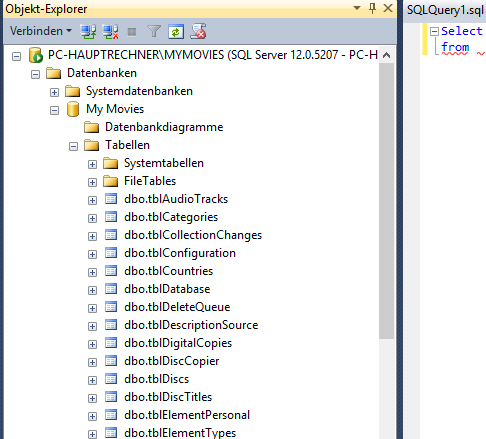Screen dimensions: 486x439
Task: Click the table icon of dbo.tblDigitalCopies
Action: coord(111,343)
